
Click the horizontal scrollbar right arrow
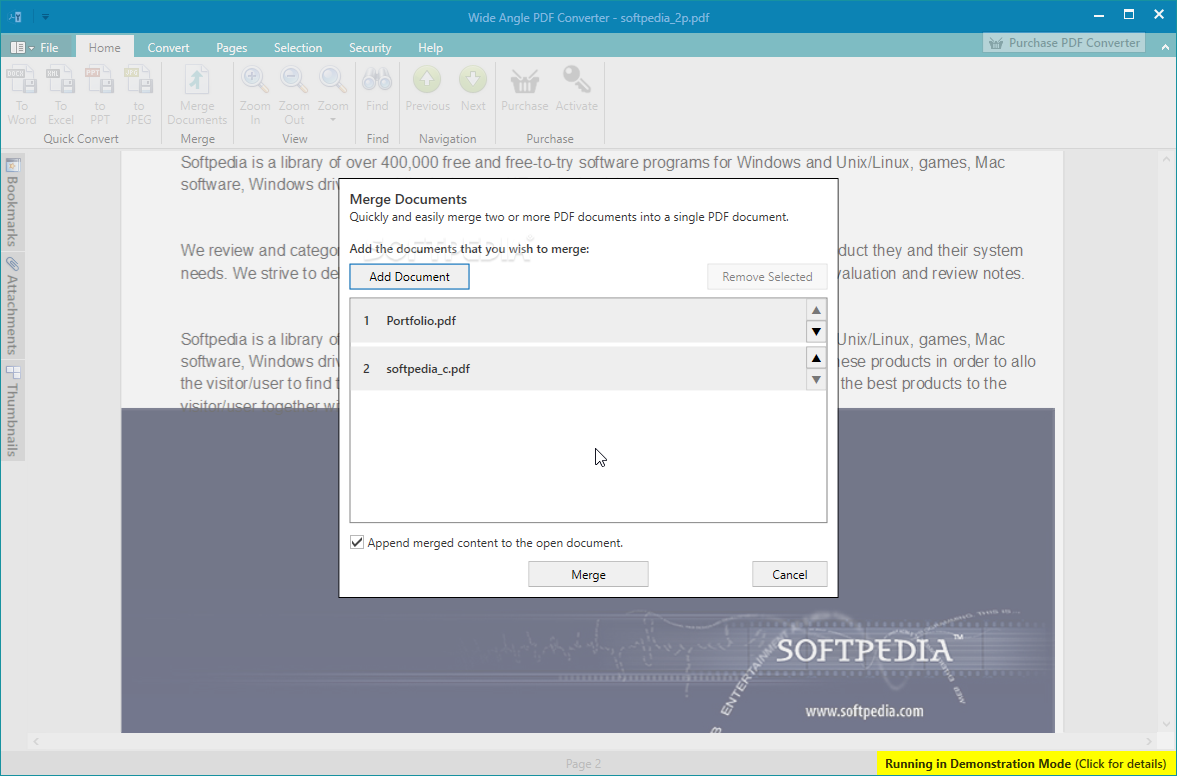coord(1149,741)
